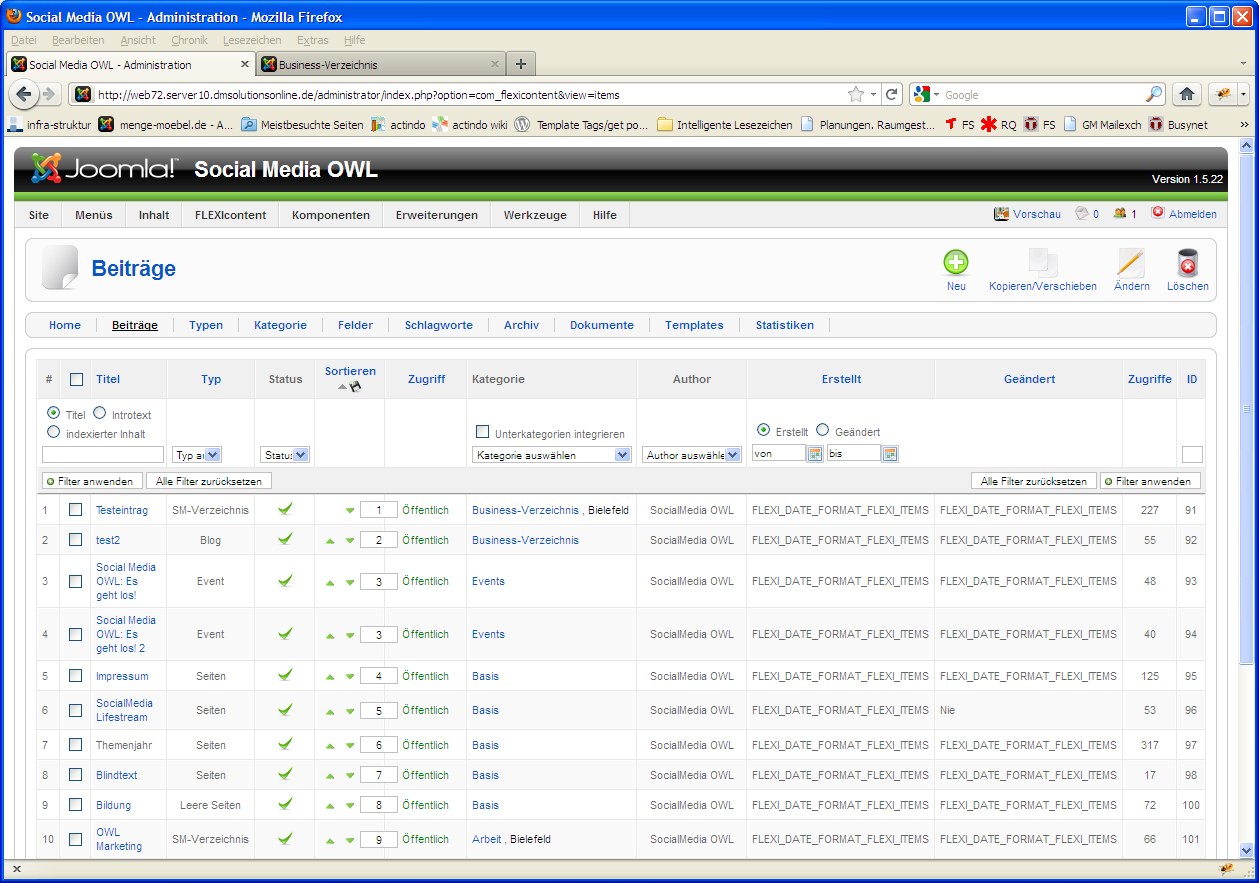Open the Erweiterungen admin menu
The height and width of the screenshot is (883, 1259).
[x=437, y=215]
